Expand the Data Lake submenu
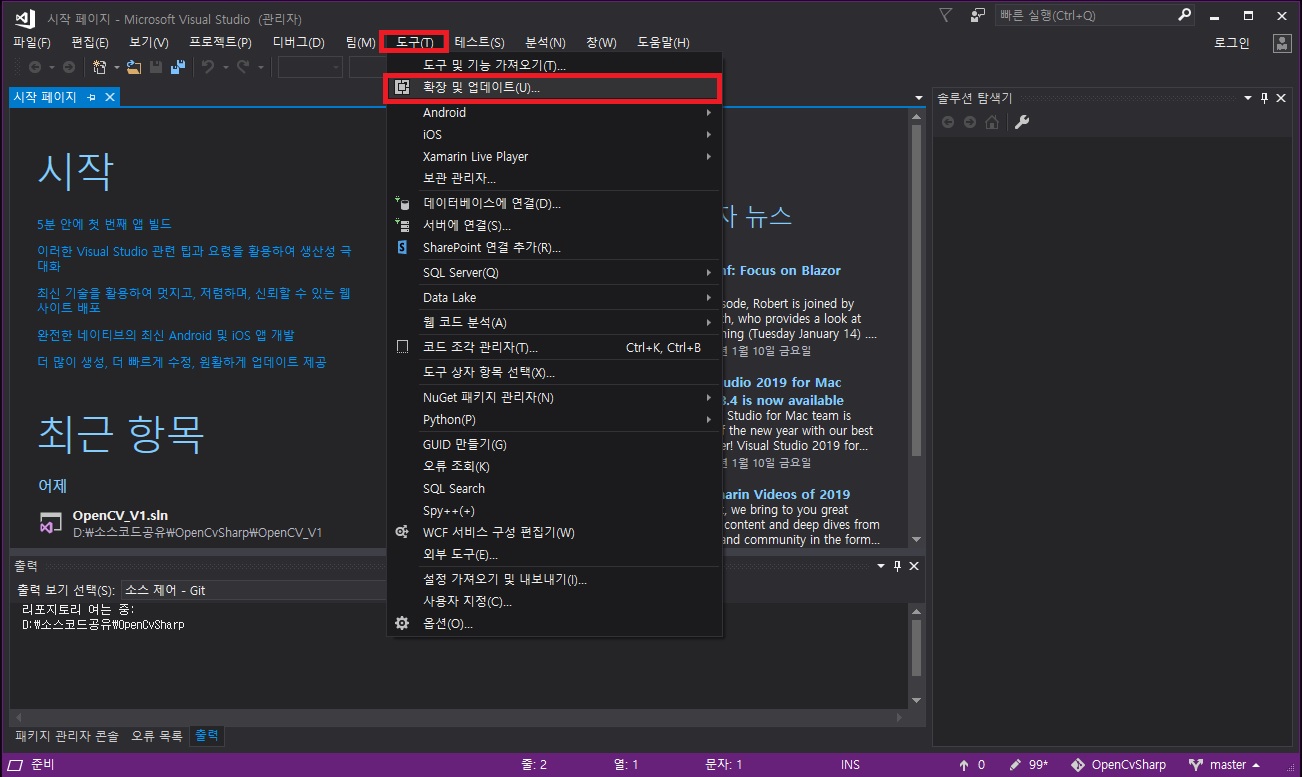The height and width of the screenshot is (777, 1302). 553,298
